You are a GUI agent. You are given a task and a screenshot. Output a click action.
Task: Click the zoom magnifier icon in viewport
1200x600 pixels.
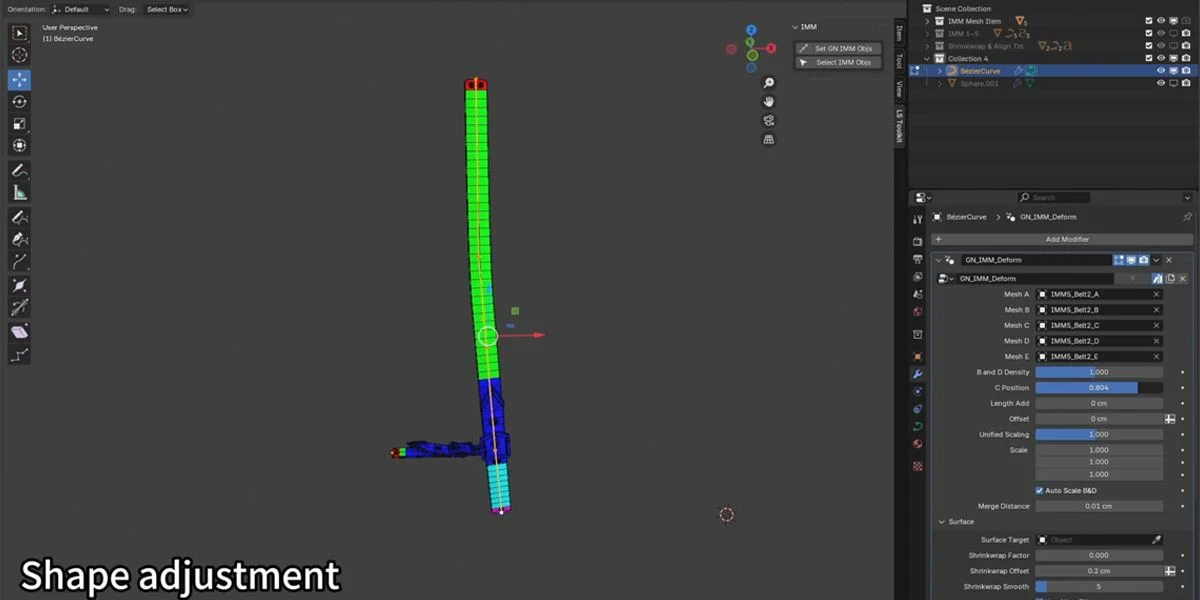pos(768,83)
